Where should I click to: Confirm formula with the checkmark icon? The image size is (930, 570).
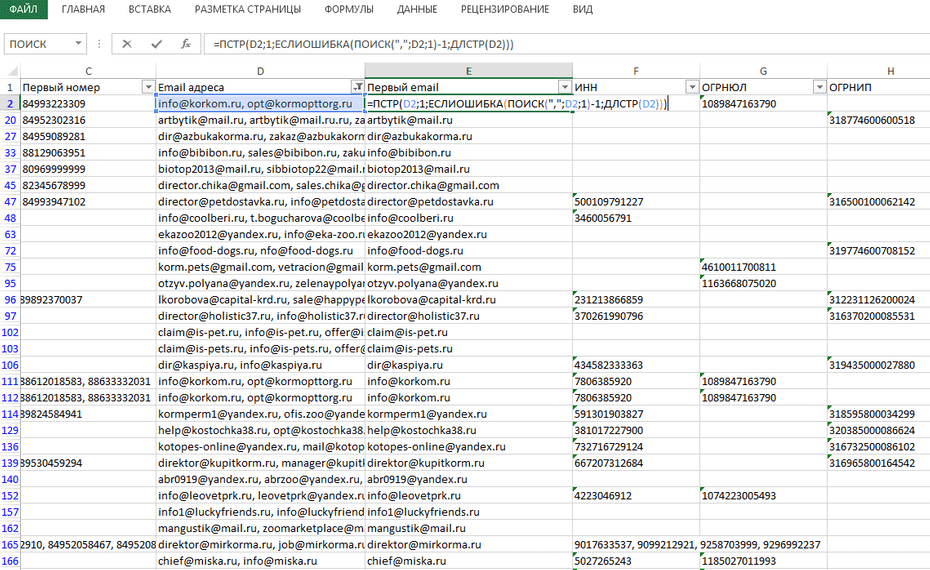pos(156,44)
